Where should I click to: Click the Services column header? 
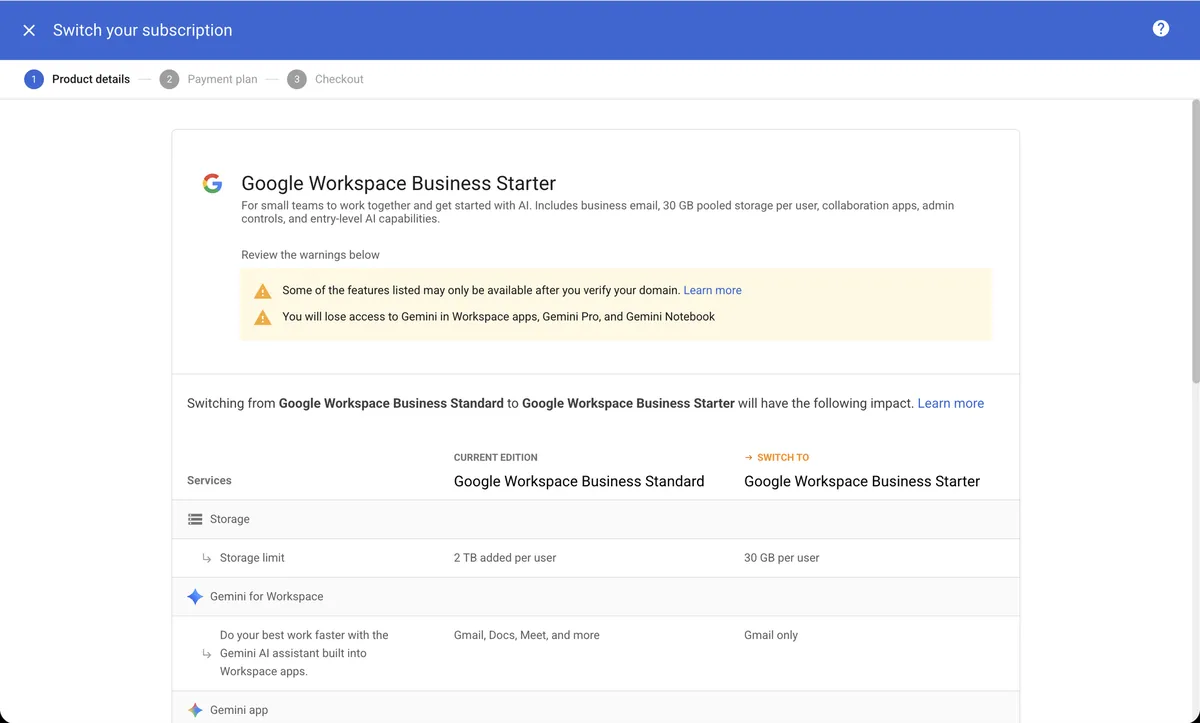point(209,480)
